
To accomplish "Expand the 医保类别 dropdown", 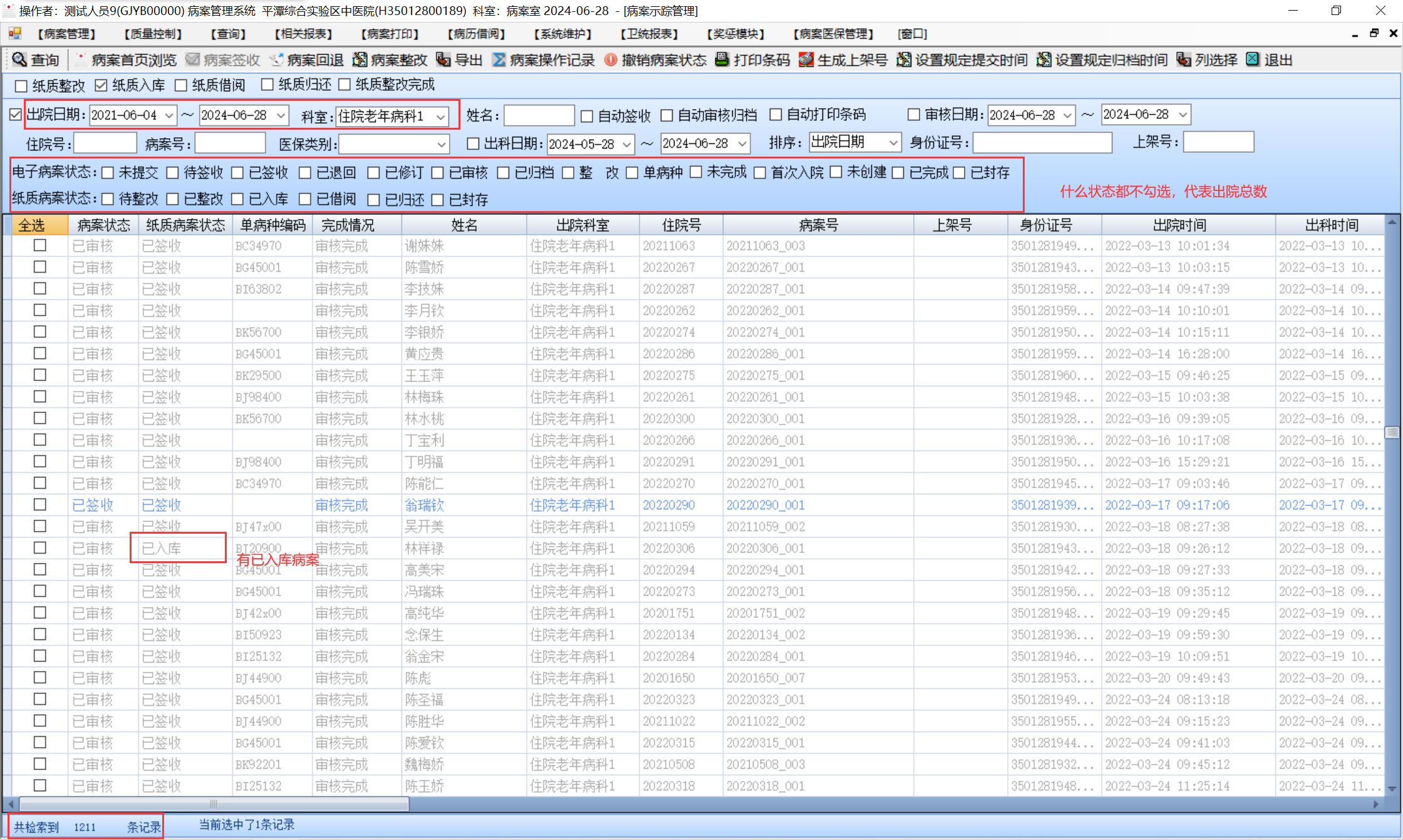I will [x=442, y=145].
